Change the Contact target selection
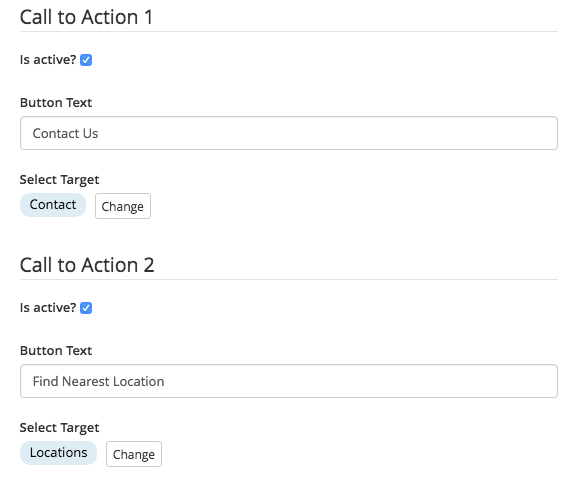 (123, 206)
